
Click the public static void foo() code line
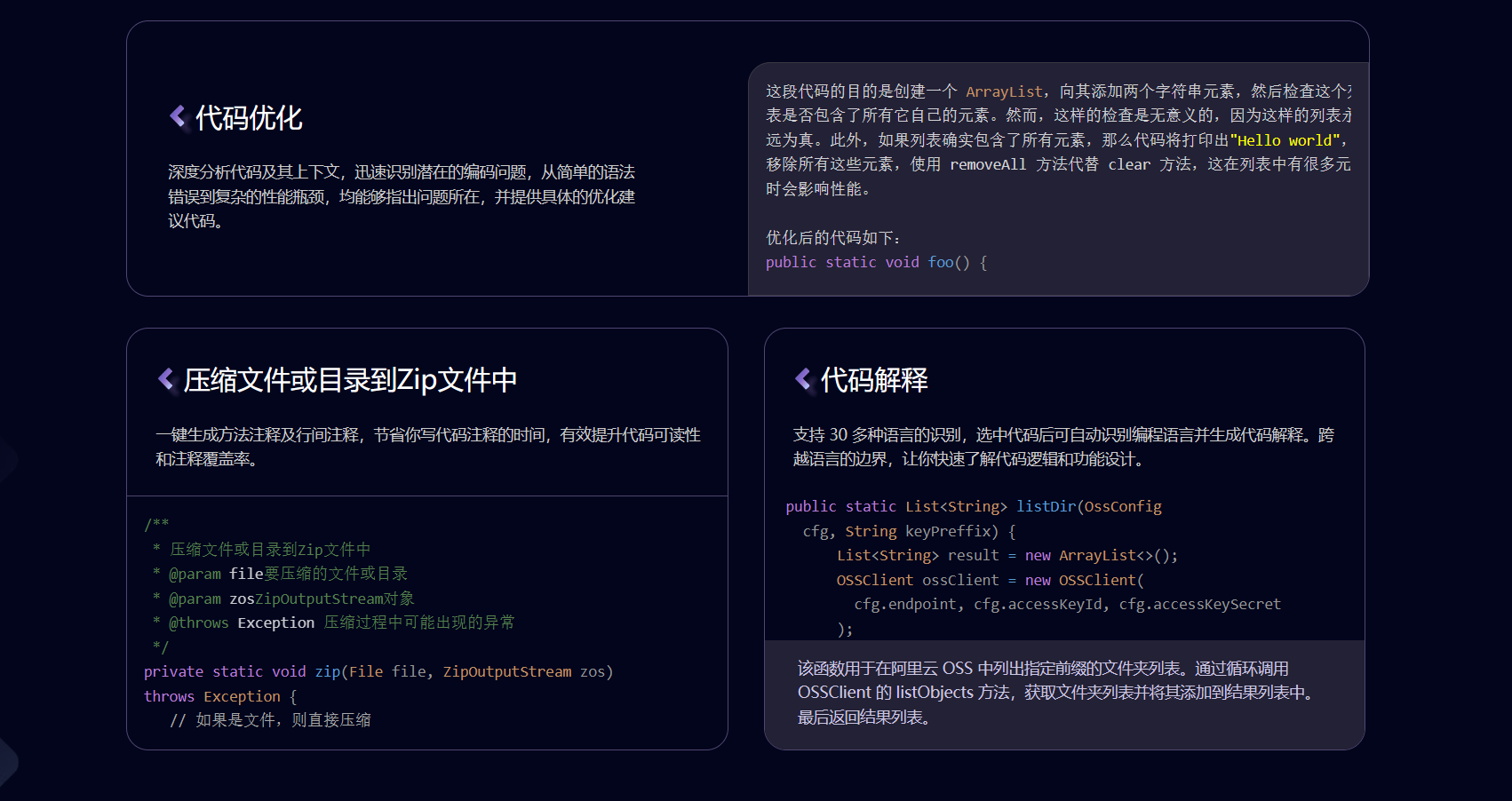point(876,262)
